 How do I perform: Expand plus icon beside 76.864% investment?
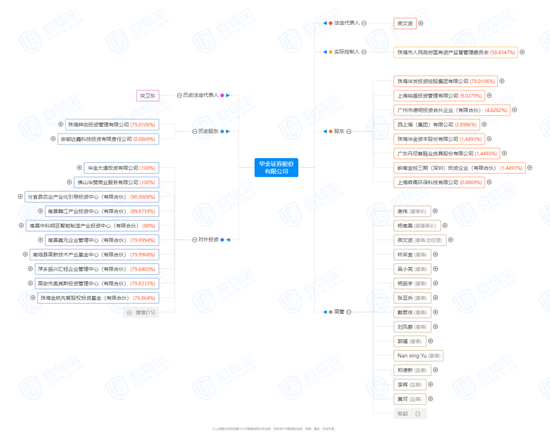33,298
